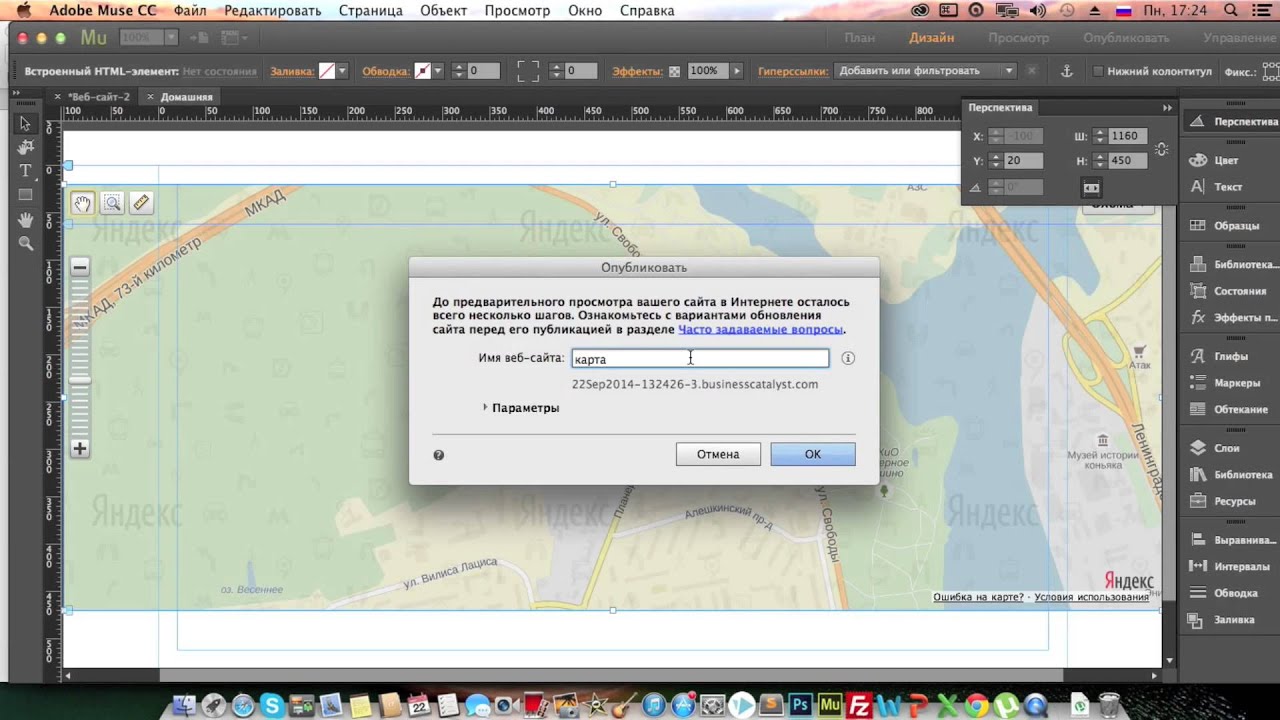
Task: Click the H height value field
Action: point(1128,161)
